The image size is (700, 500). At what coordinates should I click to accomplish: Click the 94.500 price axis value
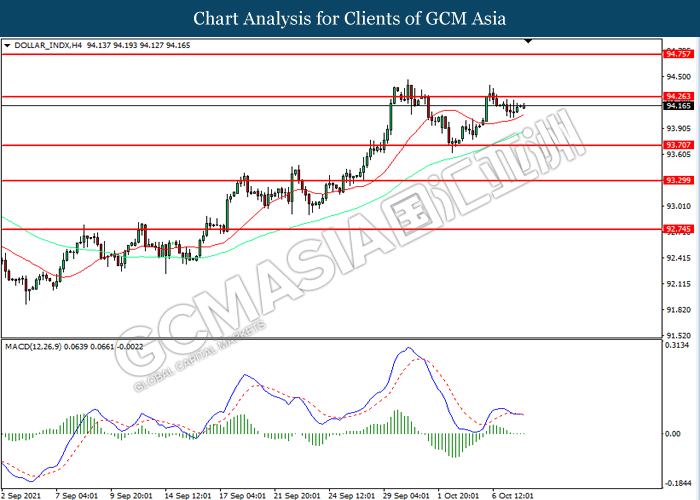(679, 77)
